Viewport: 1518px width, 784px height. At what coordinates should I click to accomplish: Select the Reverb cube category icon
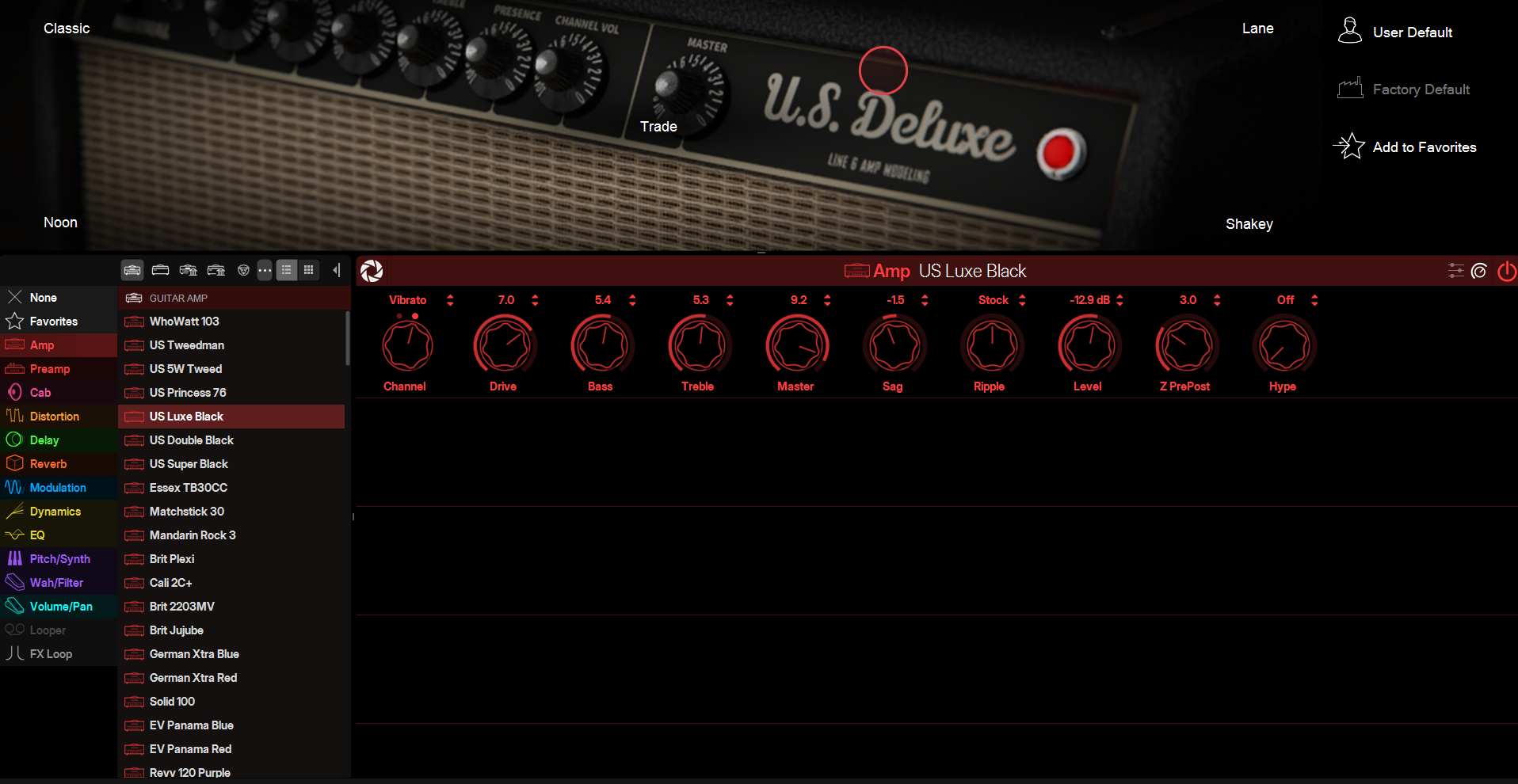(x=14, y=463)
